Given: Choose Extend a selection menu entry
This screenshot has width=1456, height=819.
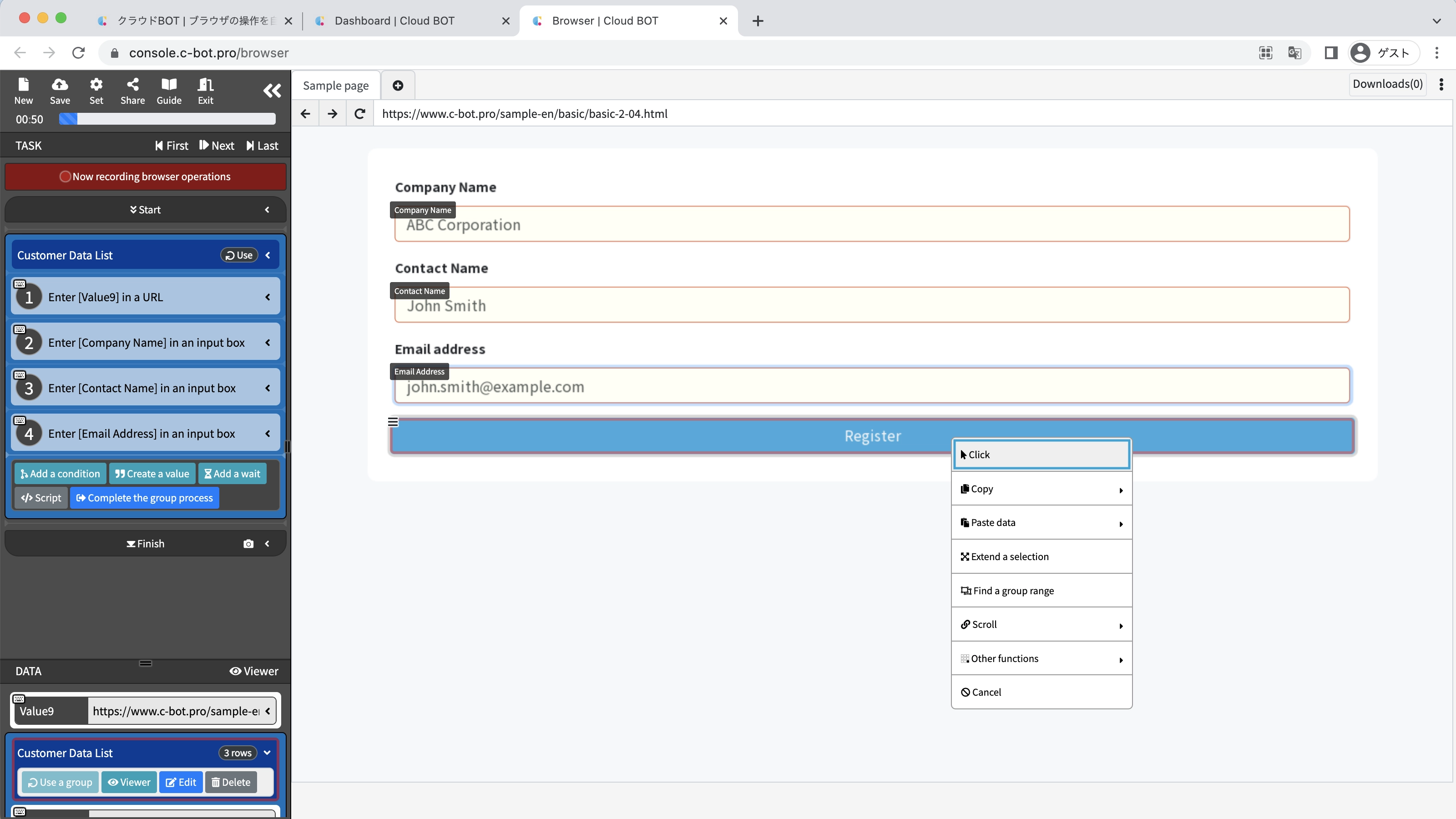Looking at the screenshot, I should click(x=1041, y=557).
